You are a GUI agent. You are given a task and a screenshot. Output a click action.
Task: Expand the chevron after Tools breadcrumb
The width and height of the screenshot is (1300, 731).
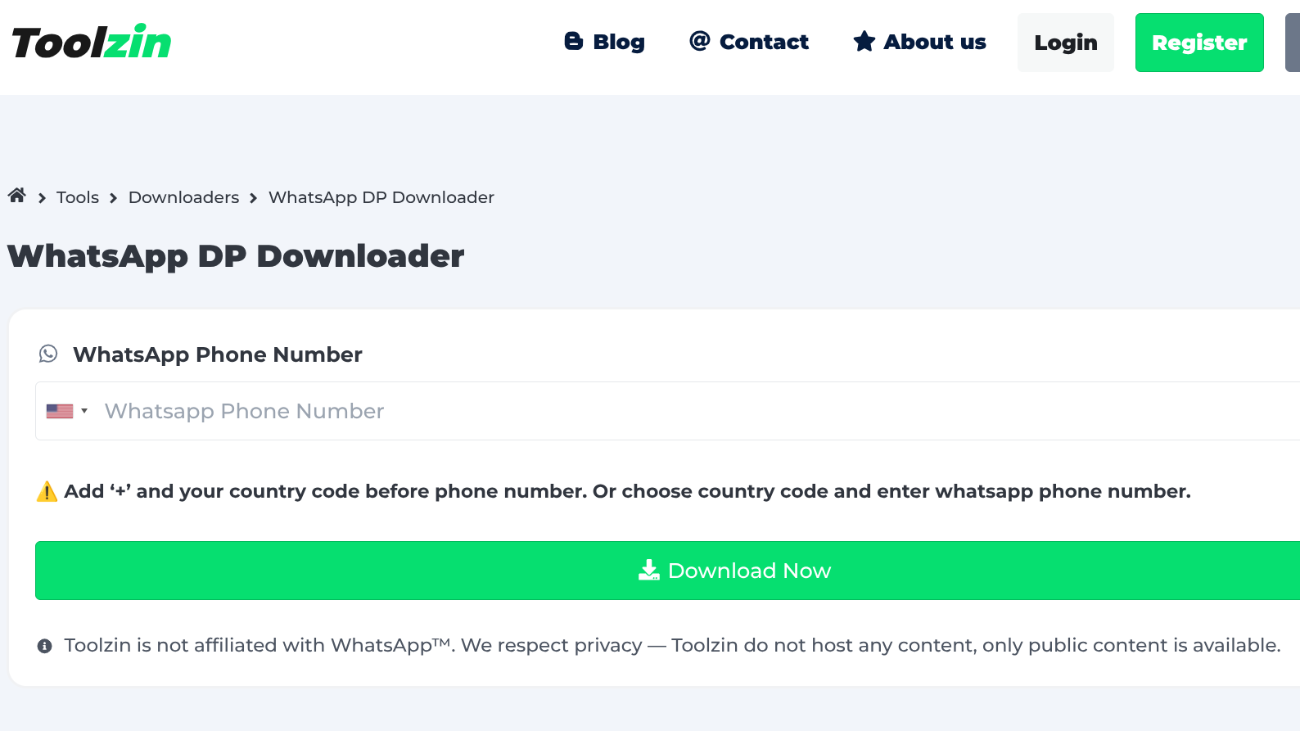point(113,197)
